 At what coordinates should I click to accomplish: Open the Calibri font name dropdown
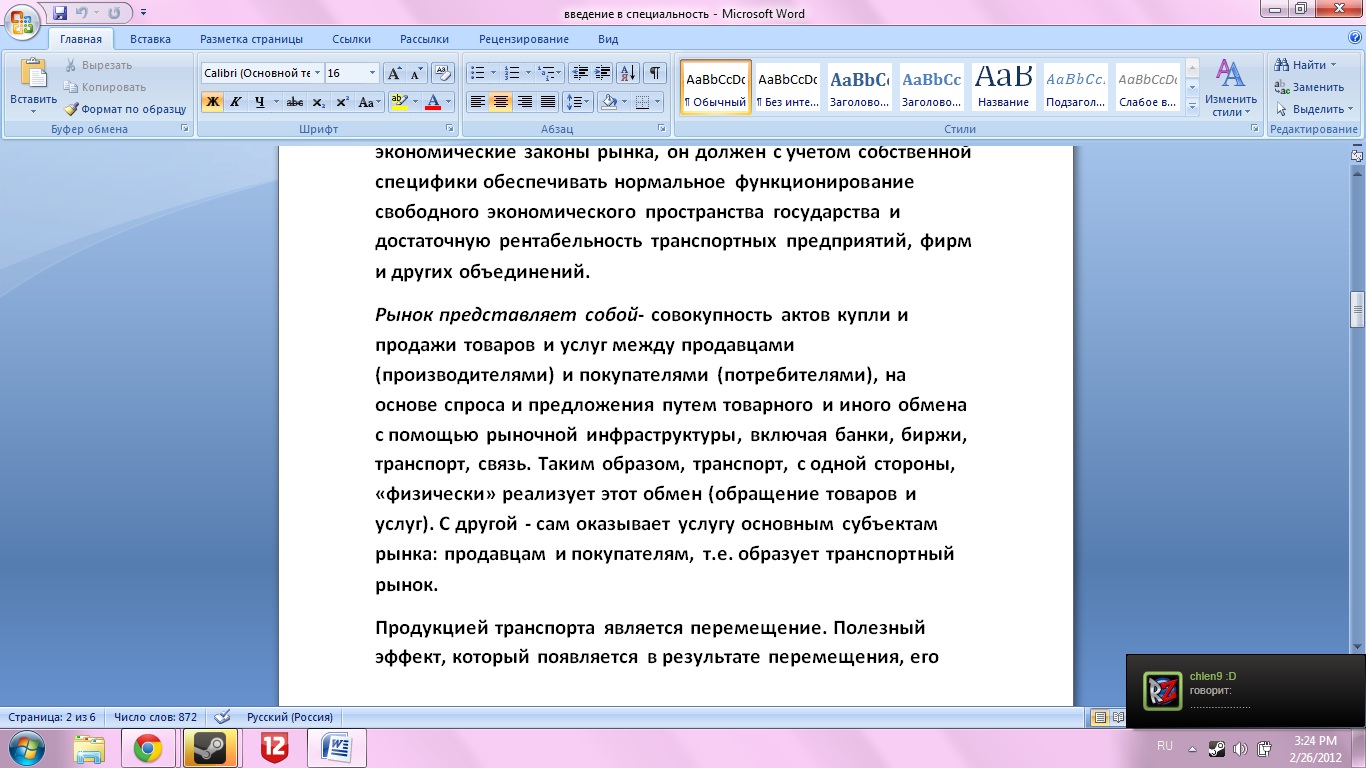317,73
